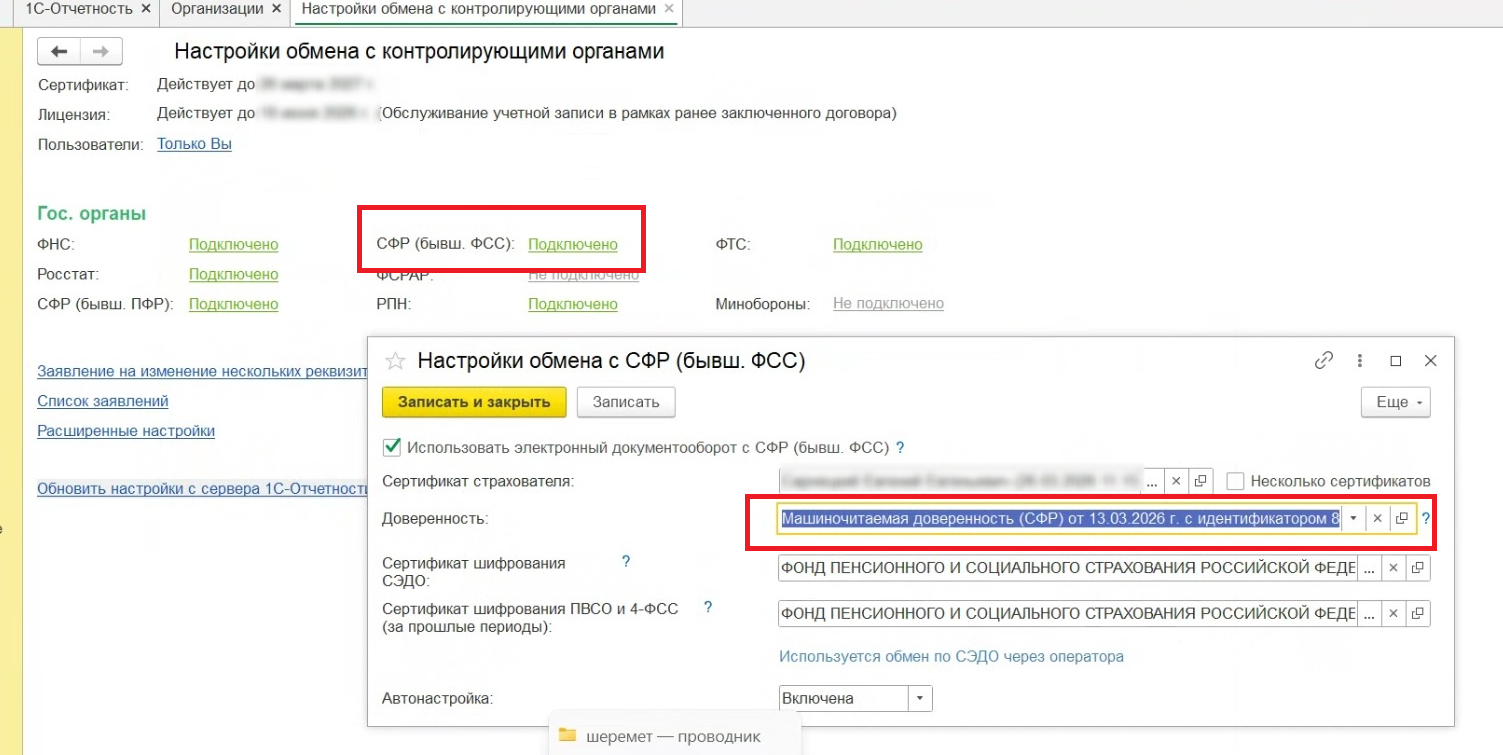Expand the Доверенность dropdown list
Screen dimensions: 1503x755
point(1353,519)
